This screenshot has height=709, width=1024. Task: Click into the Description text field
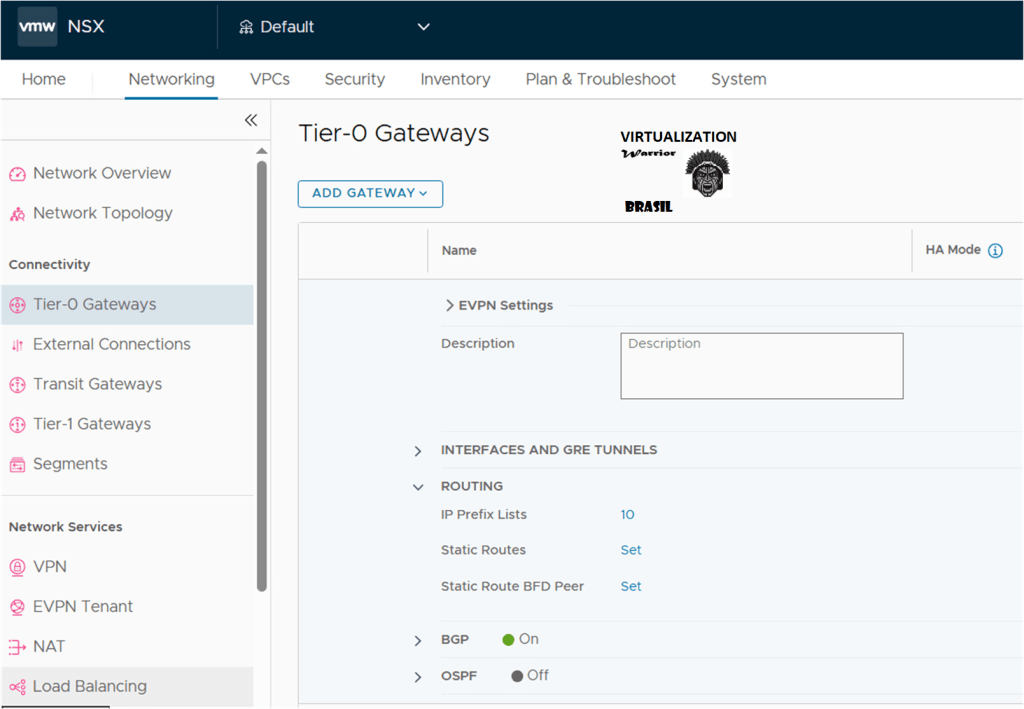point(761,367)
